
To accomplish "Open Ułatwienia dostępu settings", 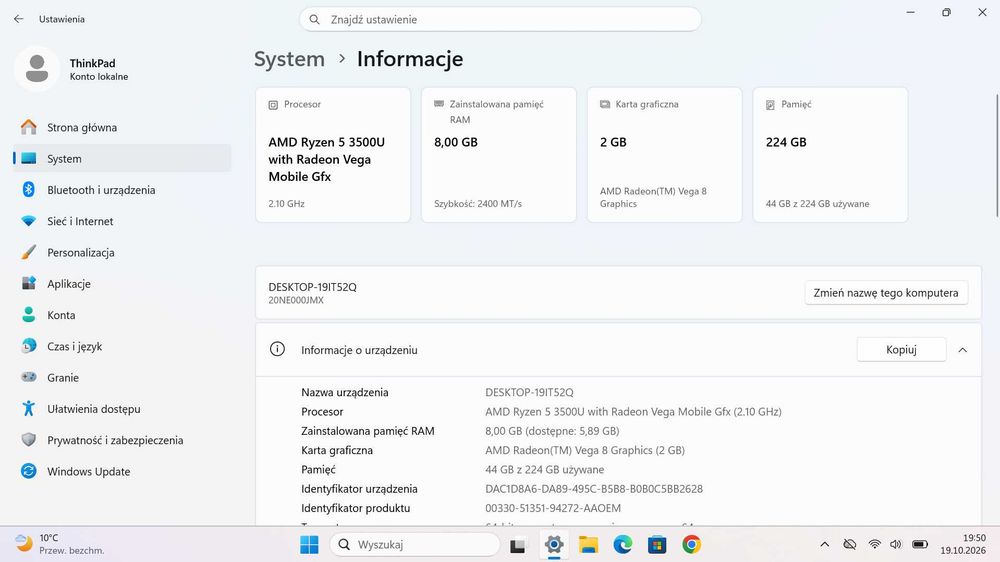I will (122, 409).
